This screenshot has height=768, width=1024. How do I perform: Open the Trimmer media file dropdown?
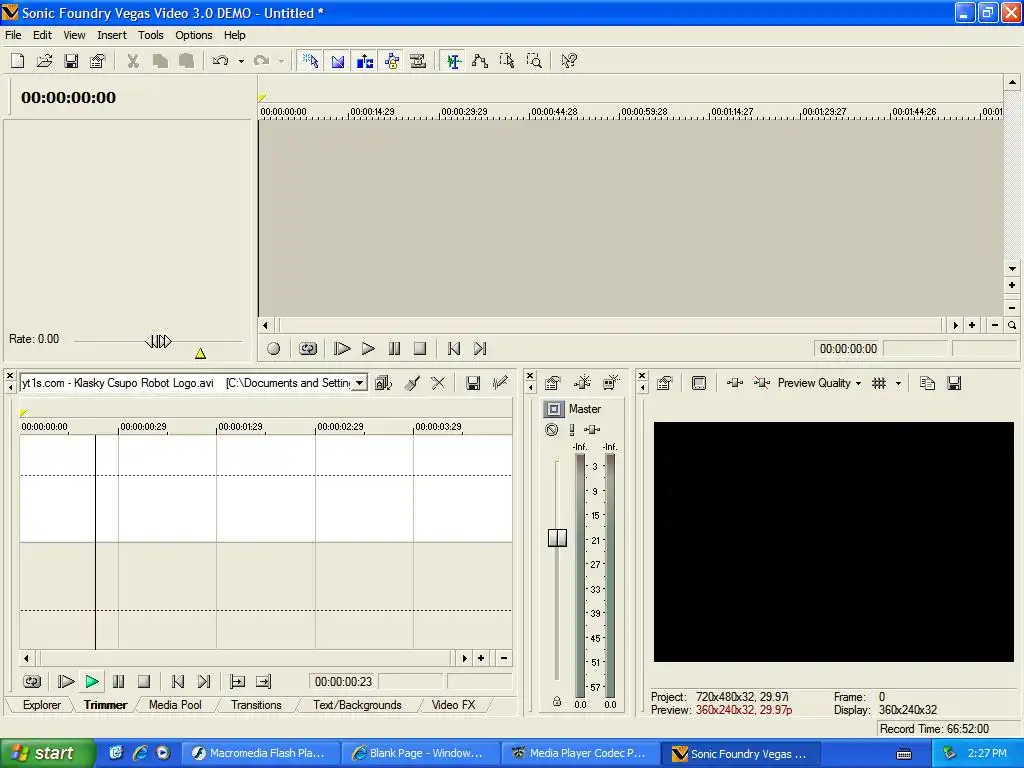(360, 383)
